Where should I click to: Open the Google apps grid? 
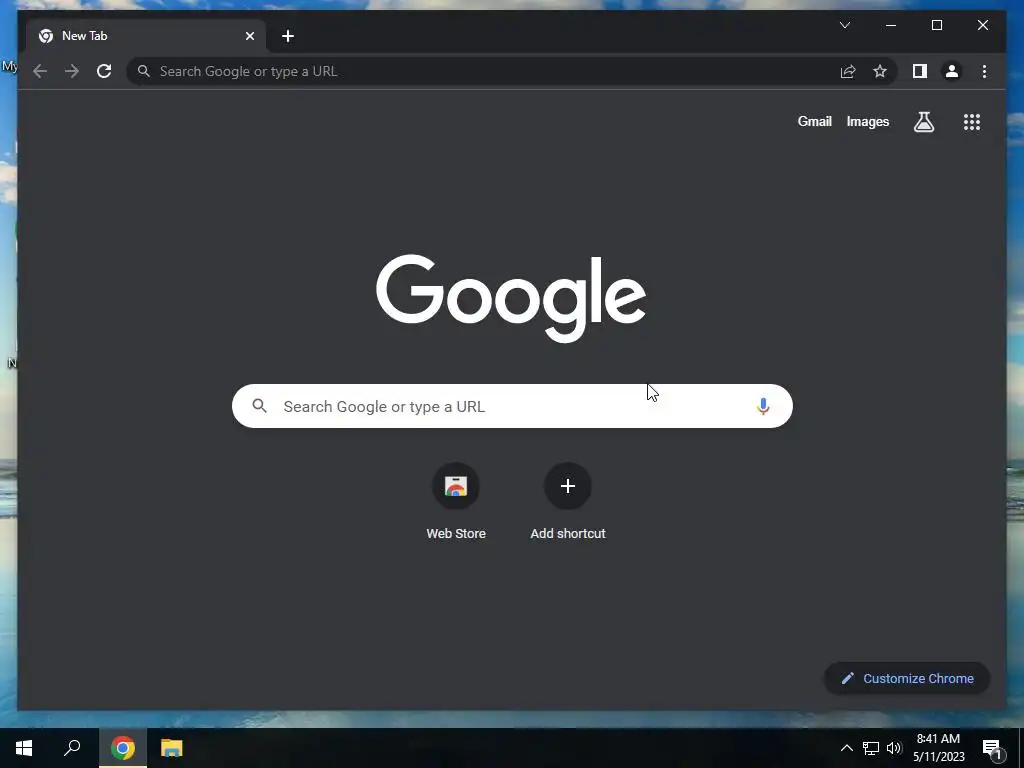point(972,121)
